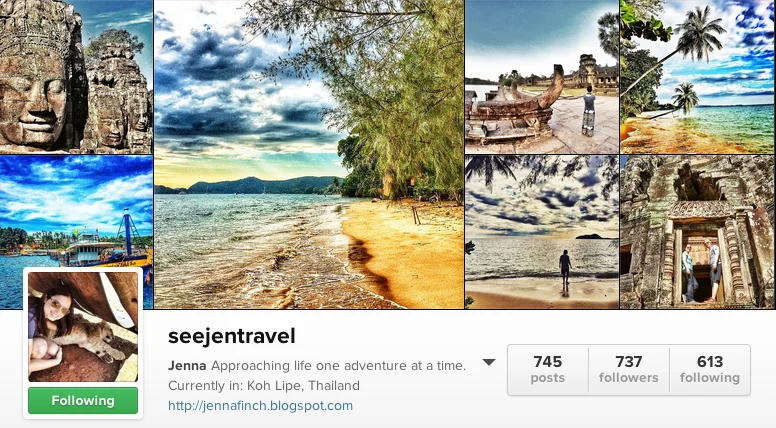Open the 613 following list
The image size is (776, 428).
(x=710, y=370)
